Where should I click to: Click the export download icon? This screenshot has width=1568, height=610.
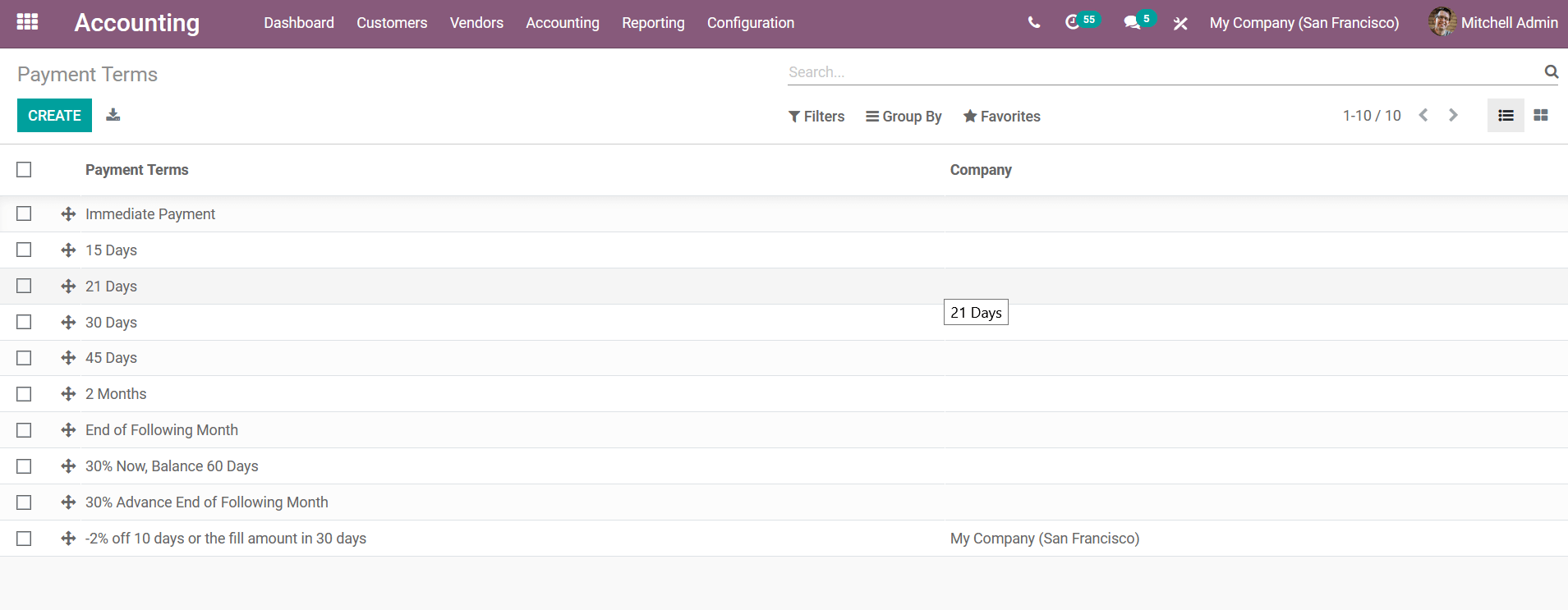pos(113,115)
